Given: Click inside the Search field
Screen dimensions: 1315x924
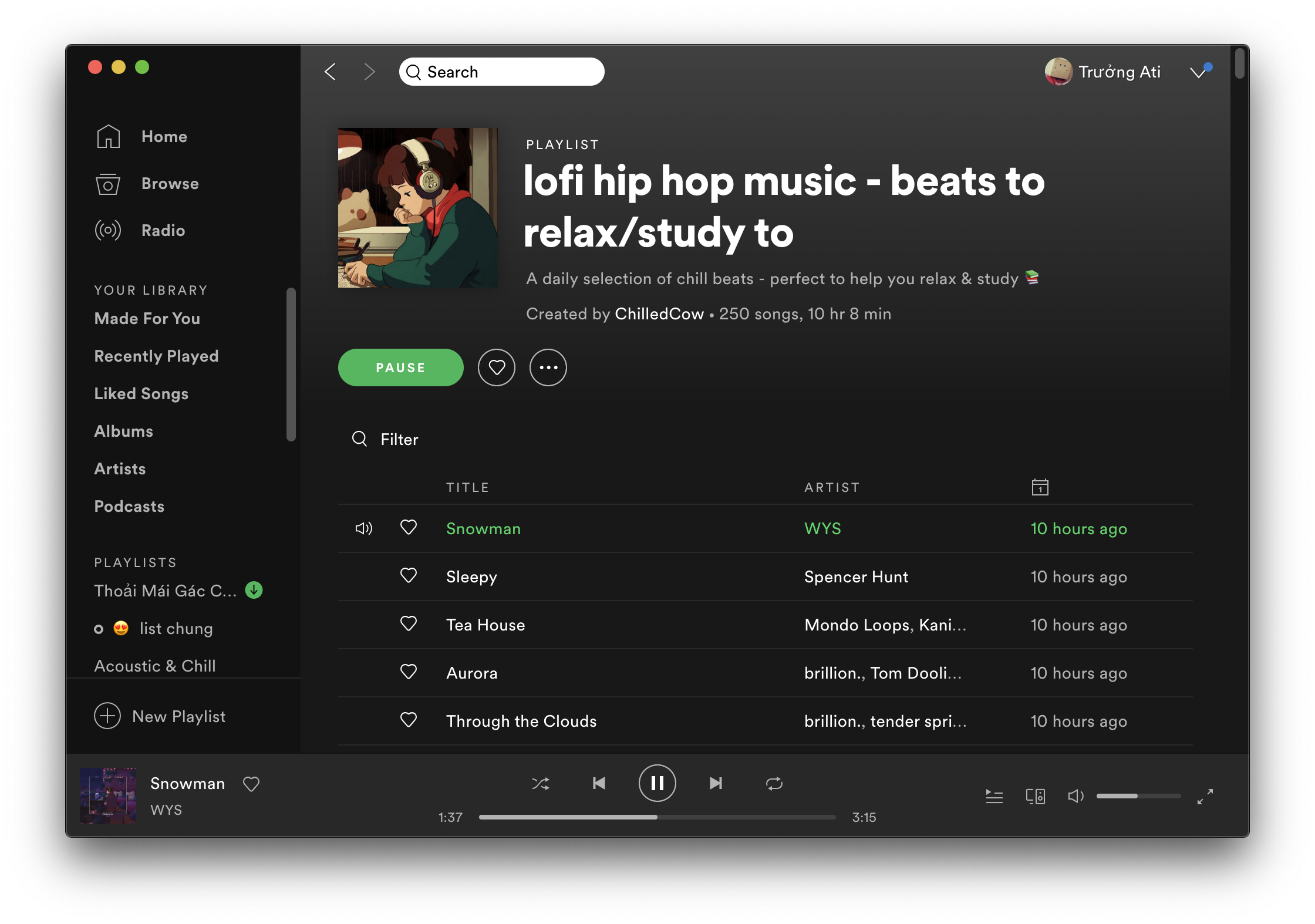Looking at the screenshot, I should pos(502,71).
